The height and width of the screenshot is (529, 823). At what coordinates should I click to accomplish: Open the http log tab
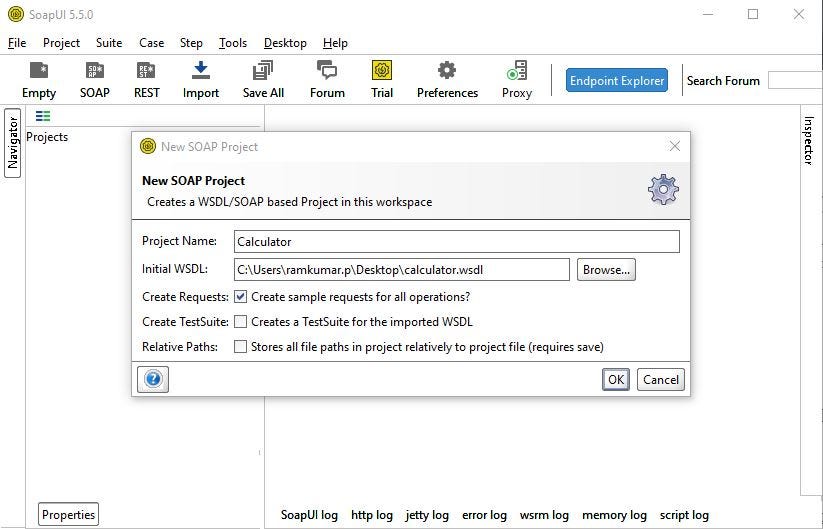point(372,515)
